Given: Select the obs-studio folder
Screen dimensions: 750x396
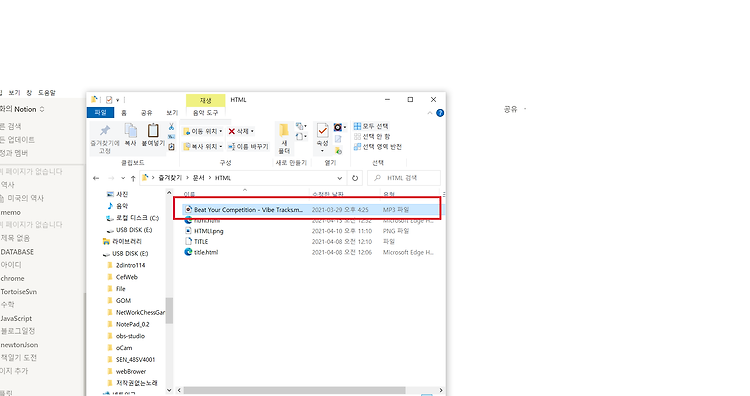Looking at the screenshot, I should tap(126, 336).
